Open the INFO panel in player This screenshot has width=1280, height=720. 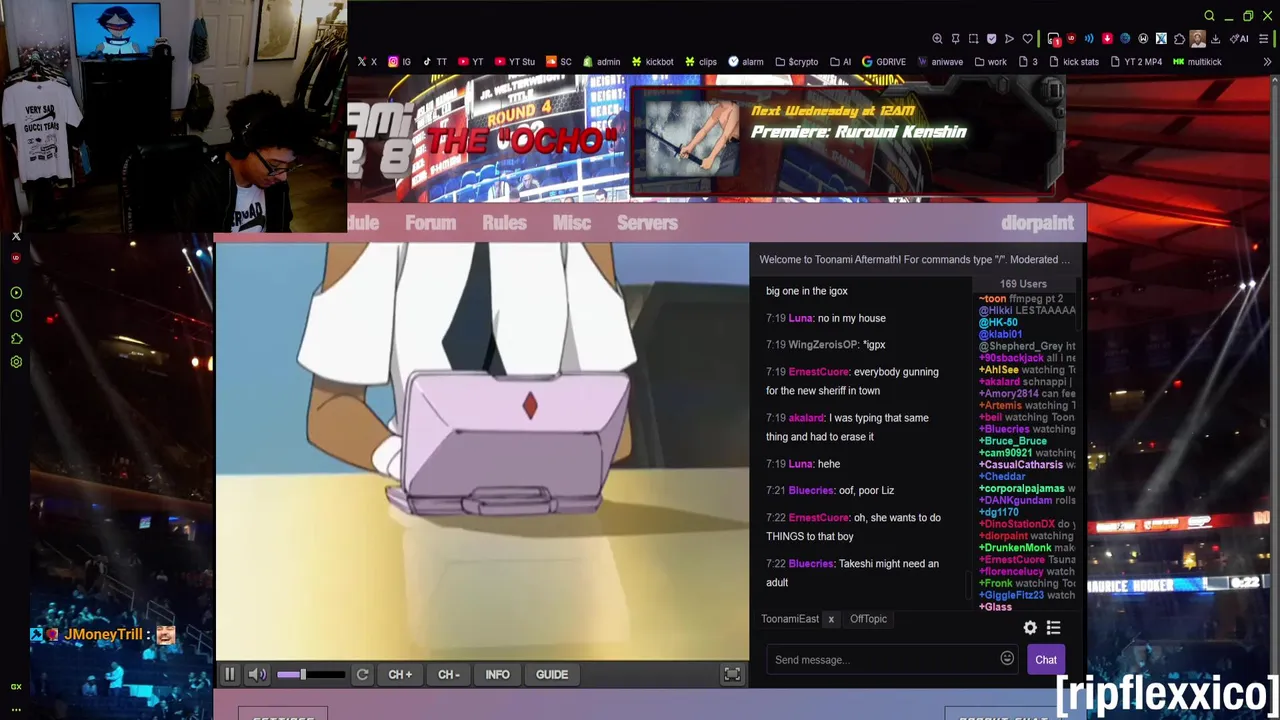(497, 674)
